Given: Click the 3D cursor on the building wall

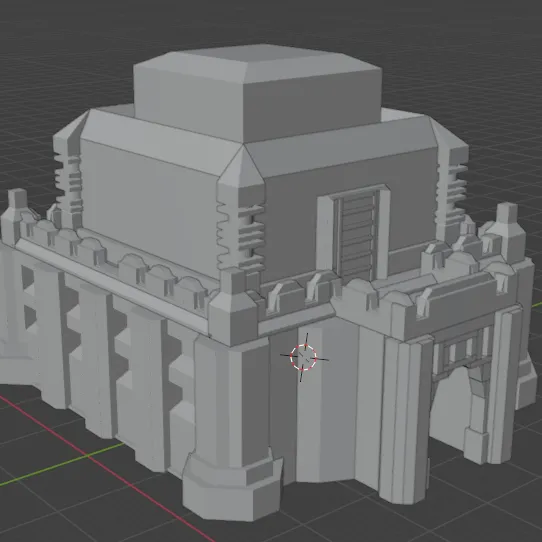Looking at the screenshot, I should pyautogui.click(x=303, y=357).
